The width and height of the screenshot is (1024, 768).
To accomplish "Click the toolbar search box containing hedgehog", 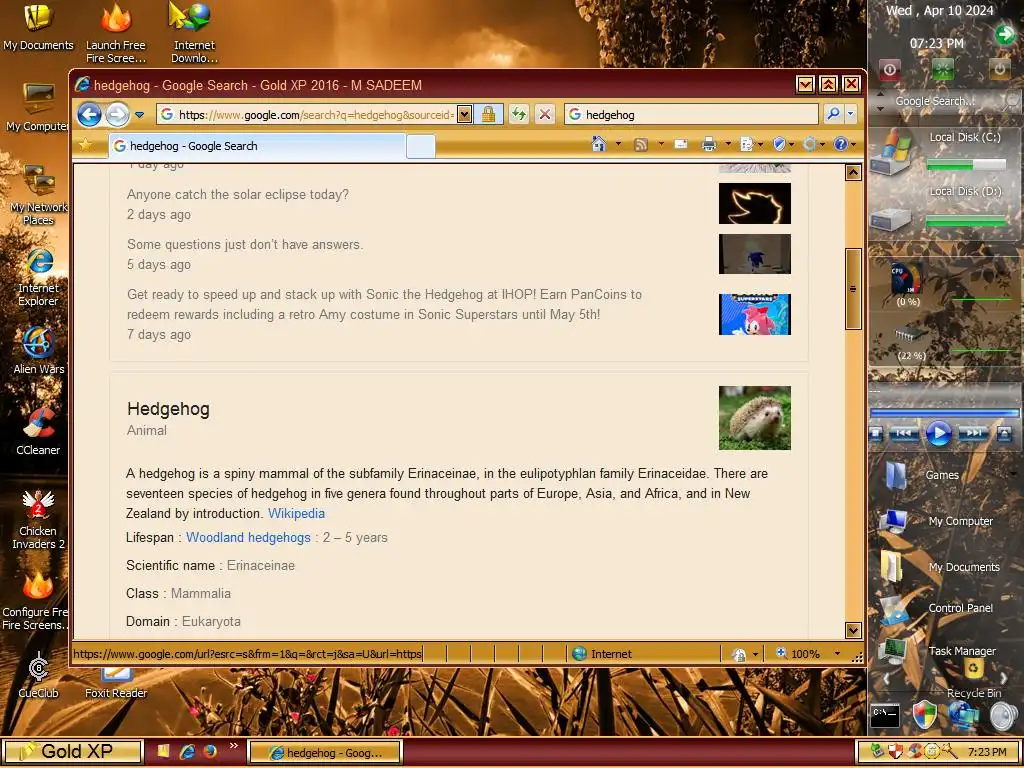I will point(691,115).
